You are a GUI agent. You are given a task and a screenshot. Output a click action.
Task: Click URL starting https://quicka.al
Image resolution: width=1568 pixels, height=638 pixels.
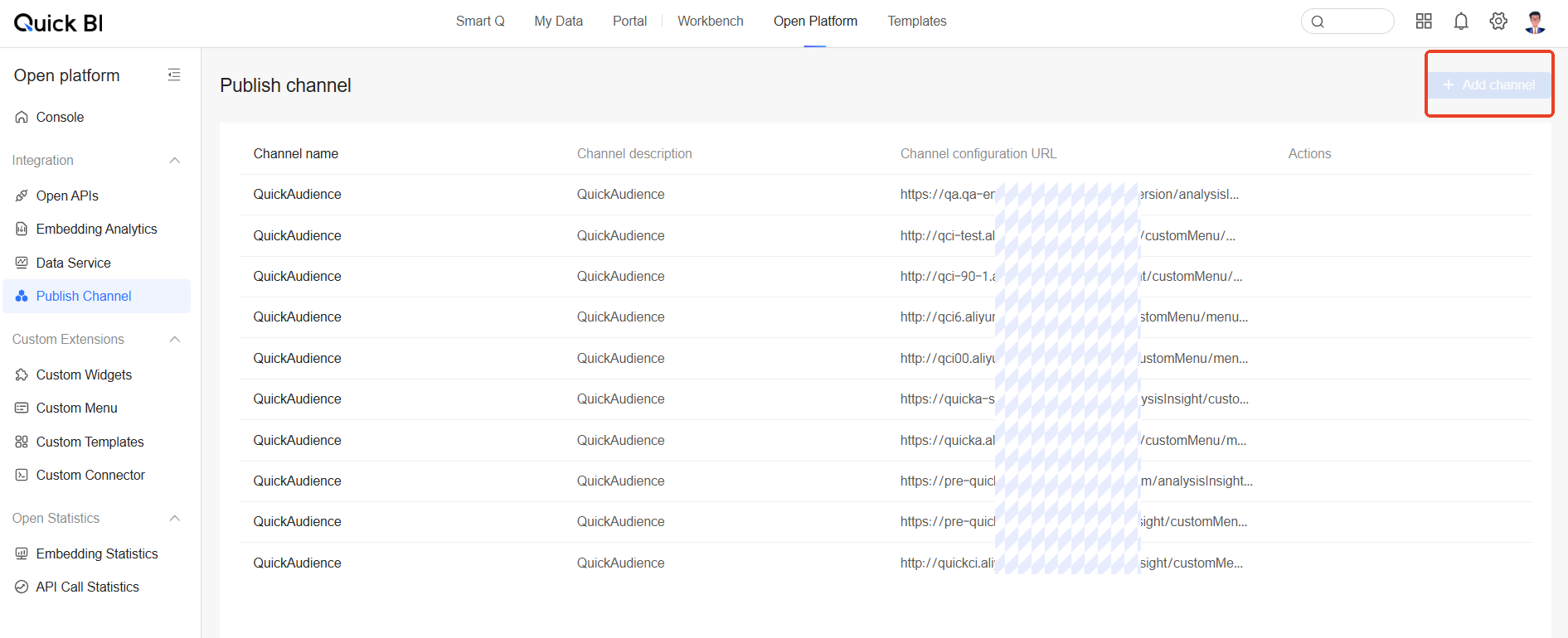pyautogui.click(x=1073, y=441)
